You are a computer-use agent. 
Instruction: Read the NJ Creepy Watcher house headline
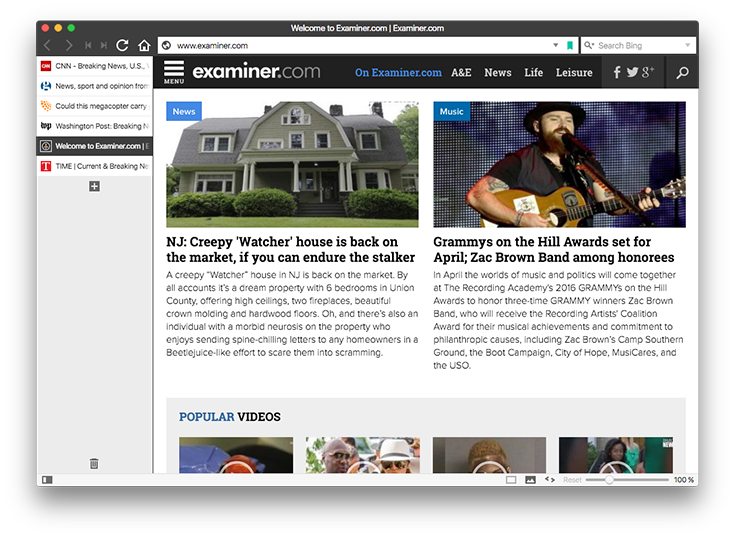tap(291, 249)
